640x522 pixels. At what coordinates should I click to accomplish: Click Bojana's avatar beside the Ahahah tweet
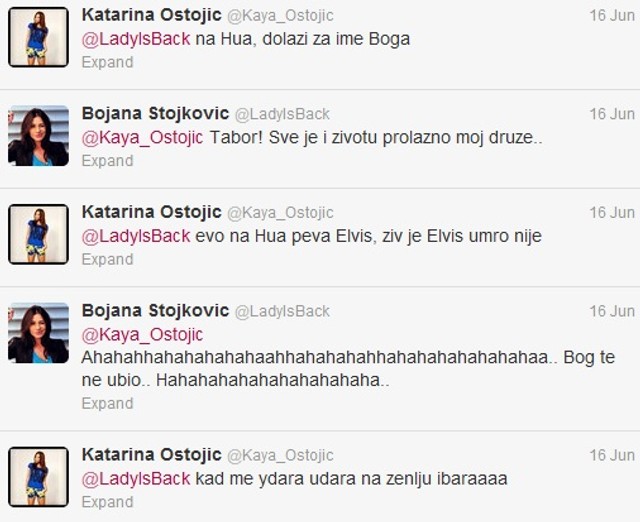coord(38,333)
